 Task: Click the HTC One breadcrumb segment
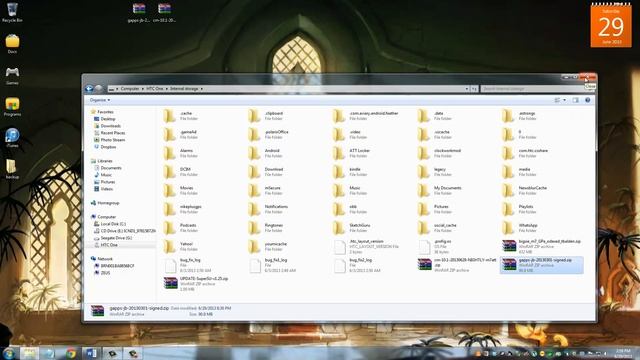coord(155,89)
